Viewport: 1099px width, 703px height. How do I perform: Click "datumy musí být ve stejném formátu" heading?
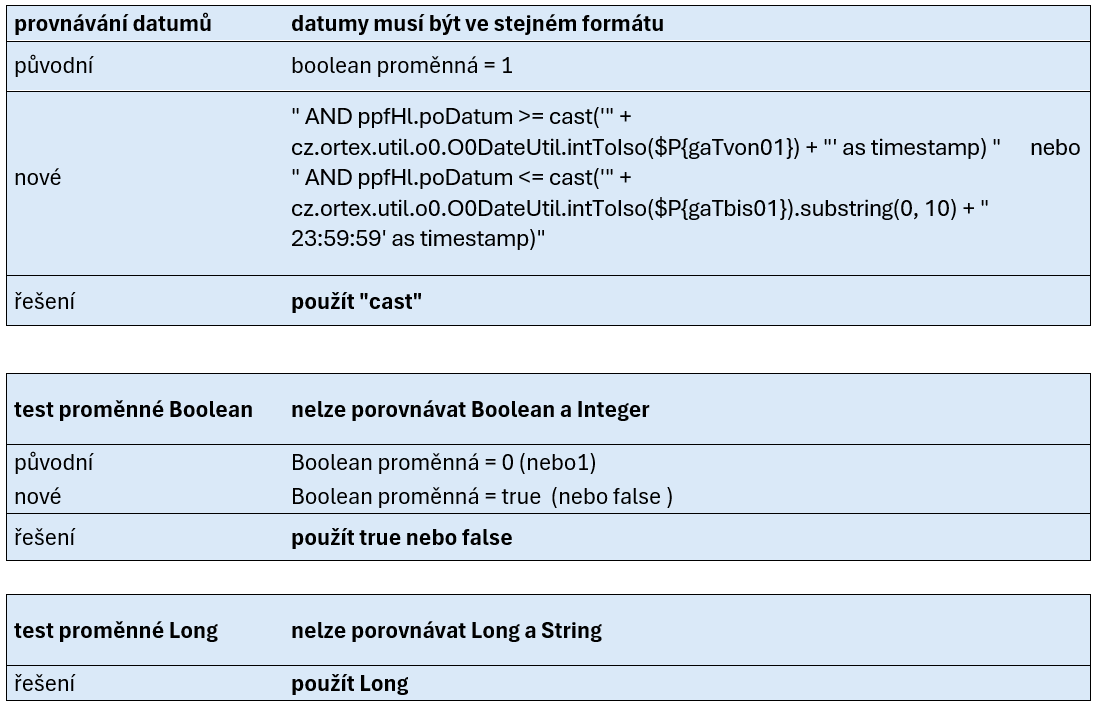pyautogui.click(x=477, y=24)
